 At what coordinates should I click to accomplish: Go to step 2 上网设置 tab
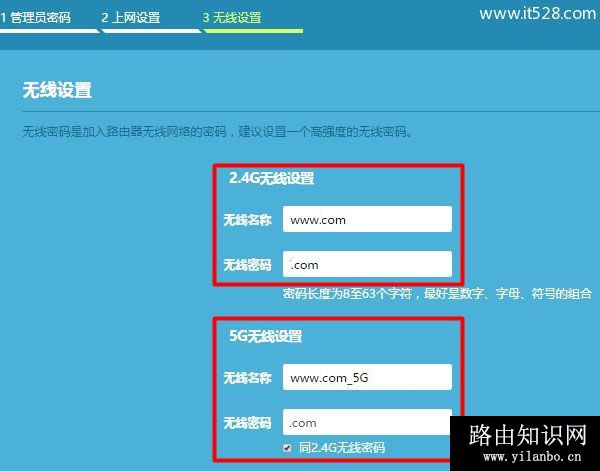131,17
